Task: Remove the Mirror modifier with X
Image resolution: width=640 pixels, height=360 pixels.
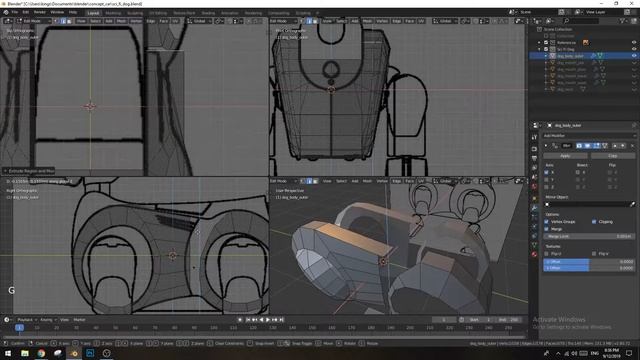Action: (x=633, y=146)
